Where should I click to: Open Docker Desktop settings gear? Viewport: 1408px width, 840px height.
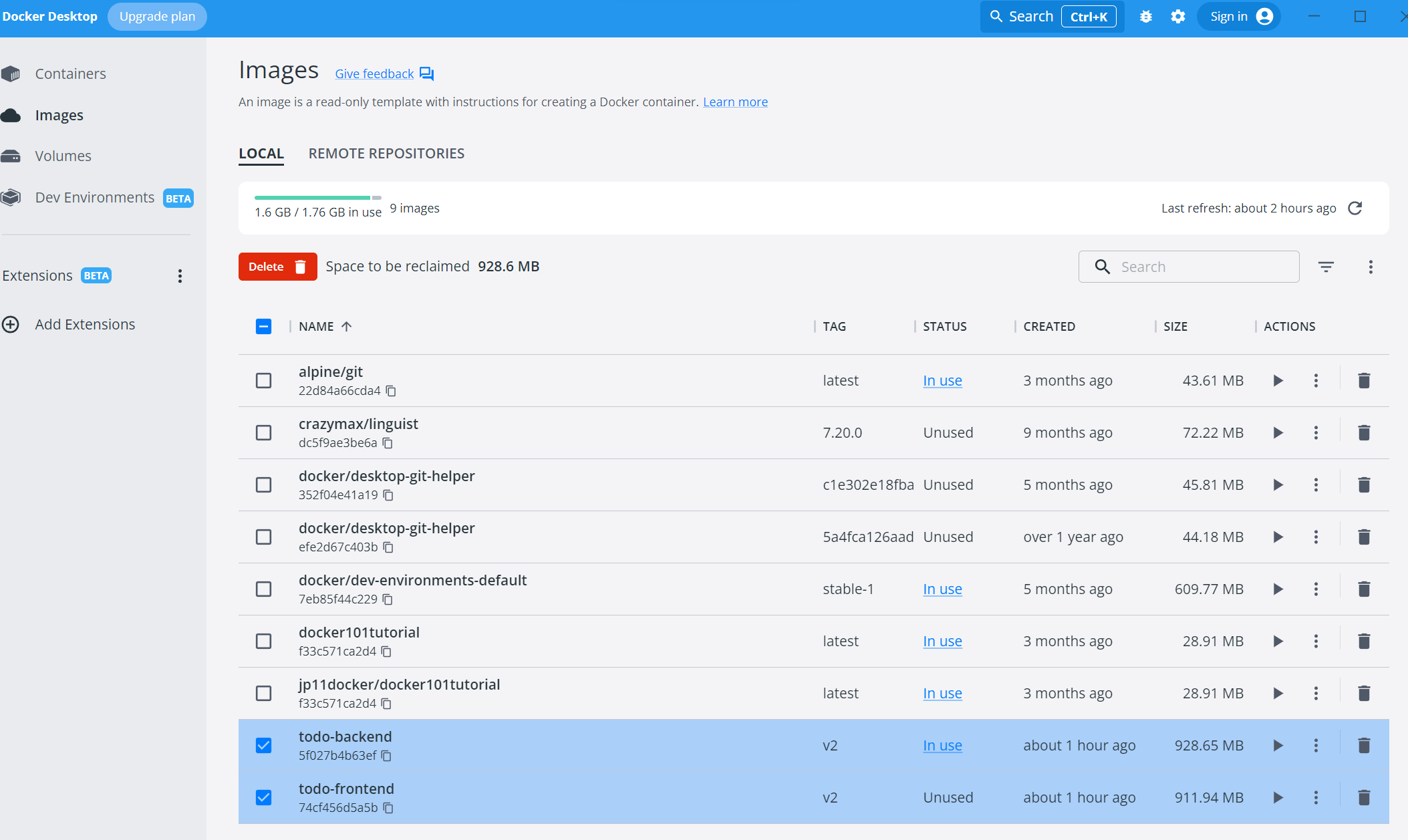click(x=1178, y=16)
